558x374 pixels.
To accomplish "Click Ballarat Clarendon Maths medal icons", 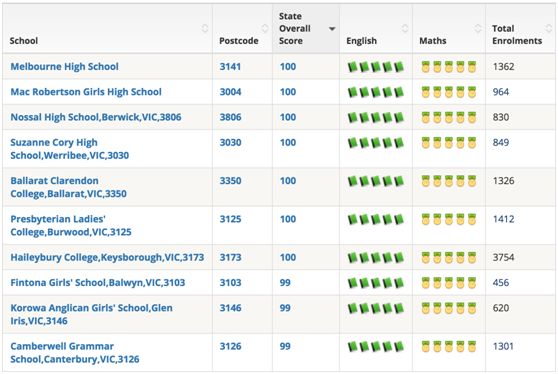I will [449, 181].
